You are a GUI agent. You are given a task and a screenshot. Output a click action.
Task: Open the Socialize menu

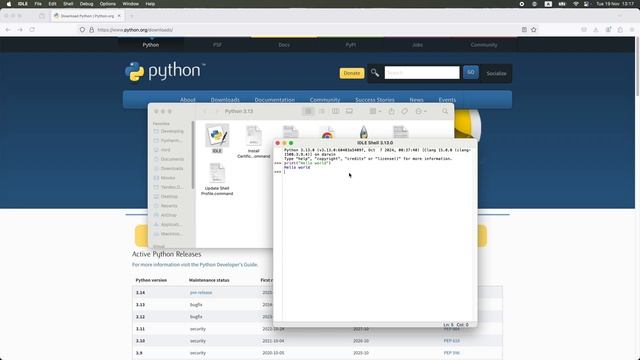496,73
